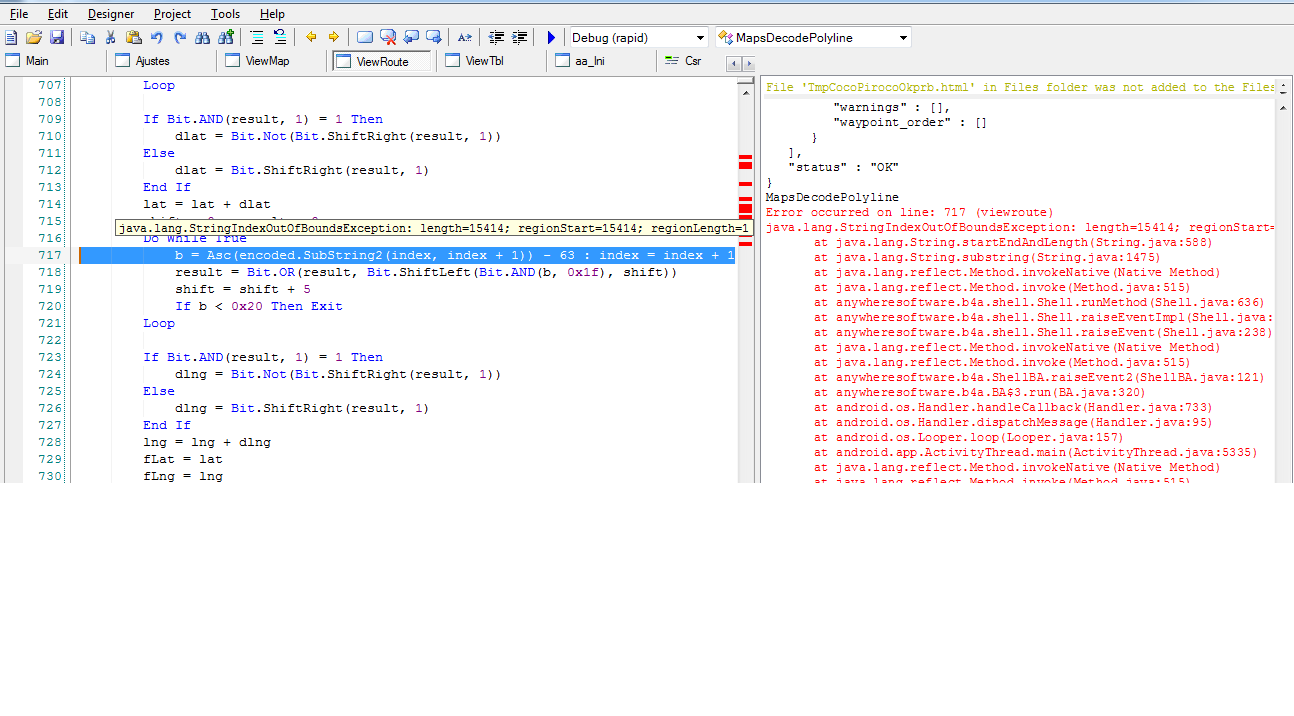Jump to the previous bookmark icon
Image resolution: width=1294 pixels, height=716 pixels.
coord(411,37)
